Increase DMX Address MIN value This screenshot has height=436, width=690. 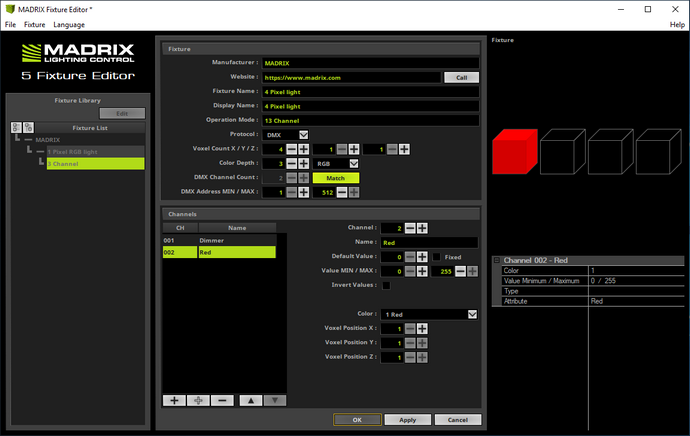304,192
